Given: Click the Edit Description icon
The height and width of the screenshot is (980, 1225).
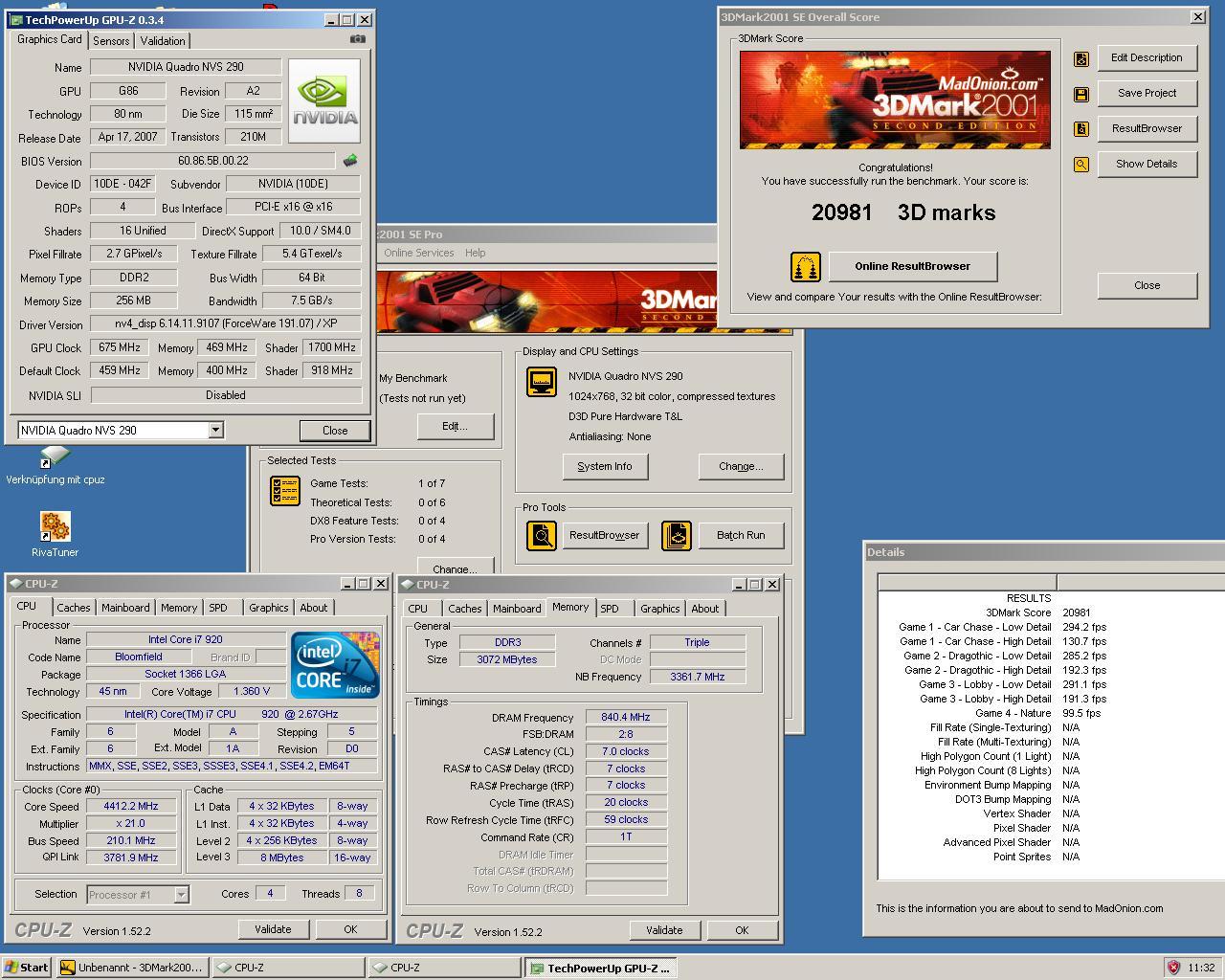Looking at the screenshot, I should (x=1080, y=58).
